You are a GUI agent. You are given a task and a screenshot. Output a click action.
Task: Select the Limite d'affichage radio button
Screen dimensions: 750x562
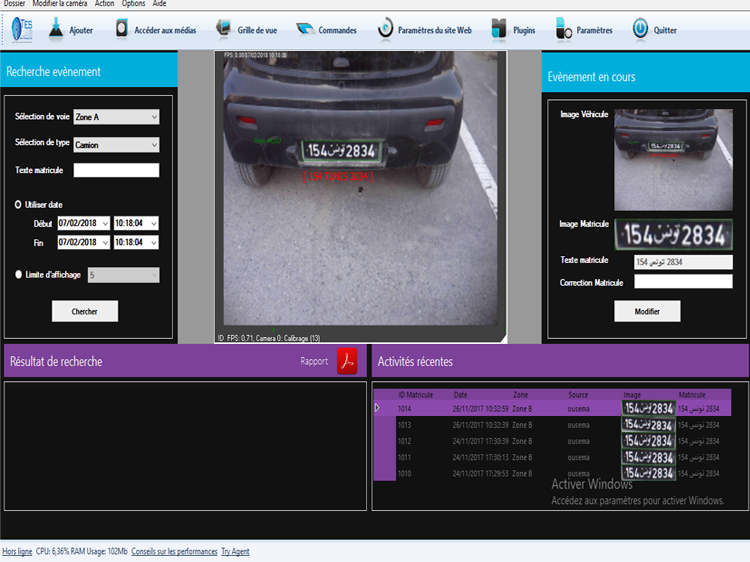click(18, 274)
